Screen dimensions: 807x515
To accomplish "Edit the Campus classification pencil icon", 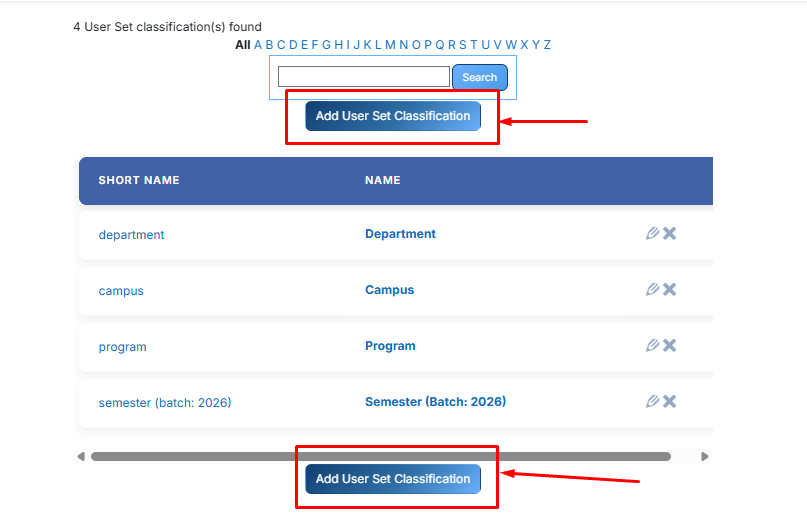I will tap(653, 290).
